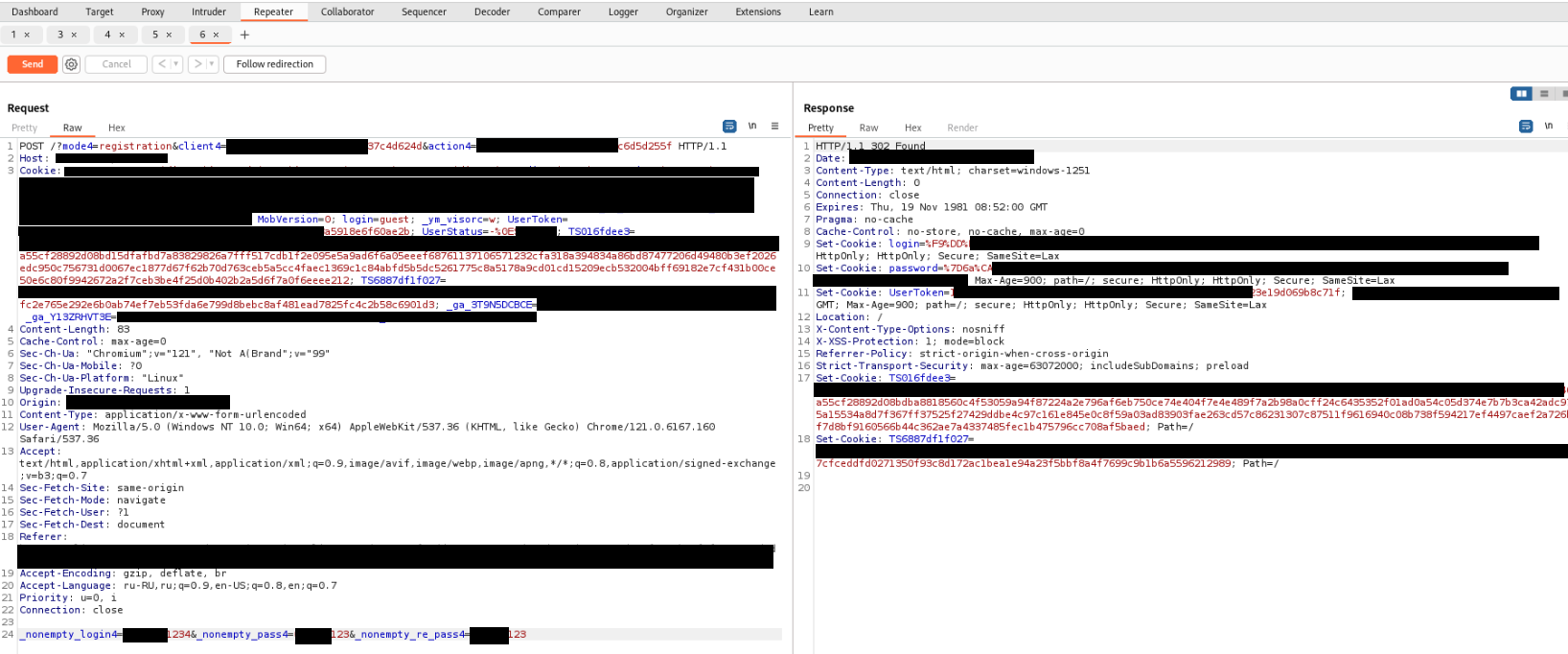Open the Target tab

100,12
